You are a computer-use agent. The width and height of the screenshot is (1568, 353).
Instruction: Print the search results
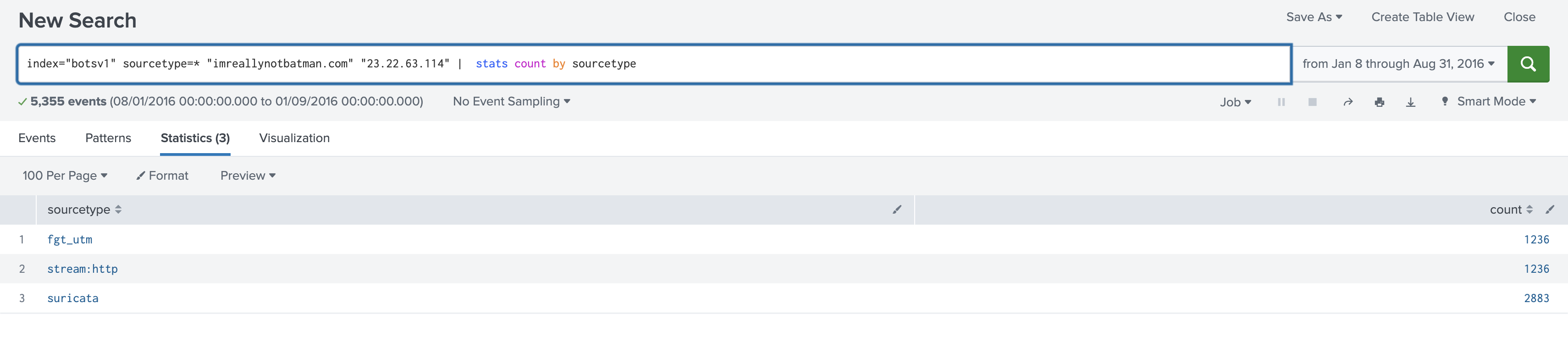1379,102
